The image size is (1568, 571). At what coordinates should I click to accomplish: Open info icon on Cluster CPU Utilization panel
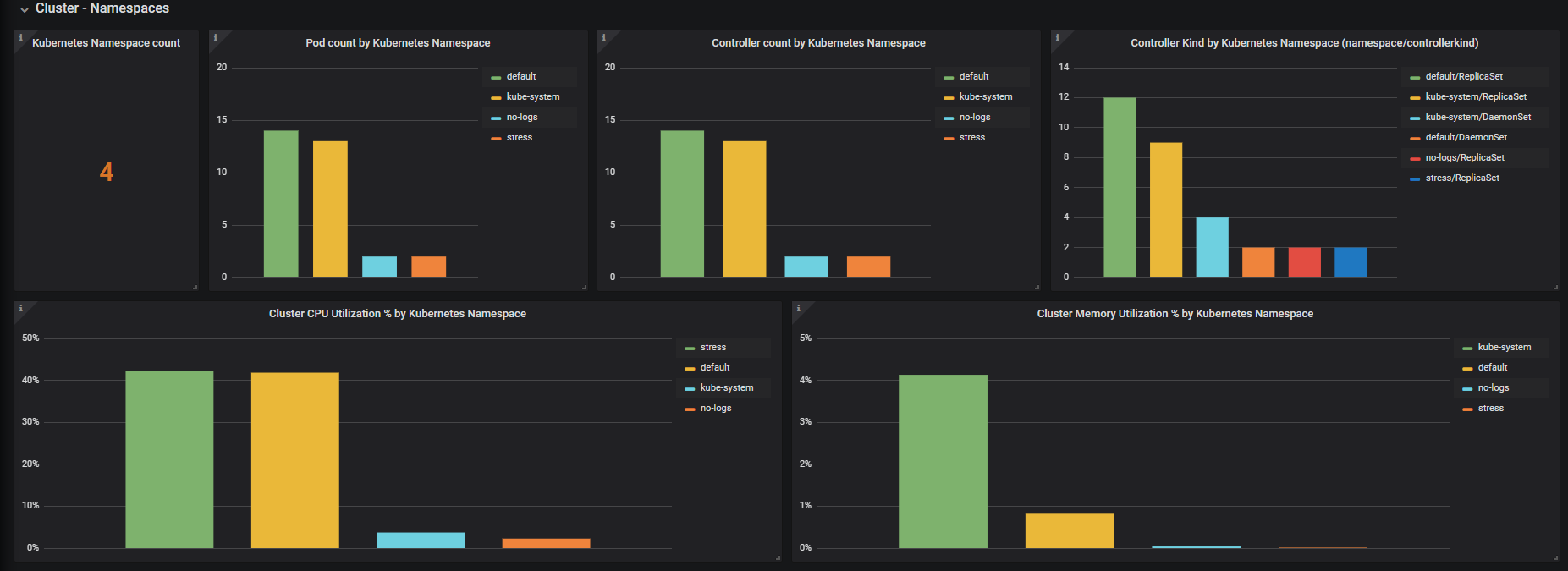coord(21,308)
